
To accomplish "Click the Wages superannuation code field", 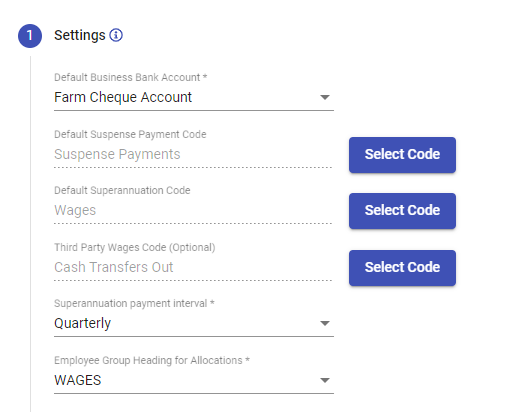I will tap(193, 210).
